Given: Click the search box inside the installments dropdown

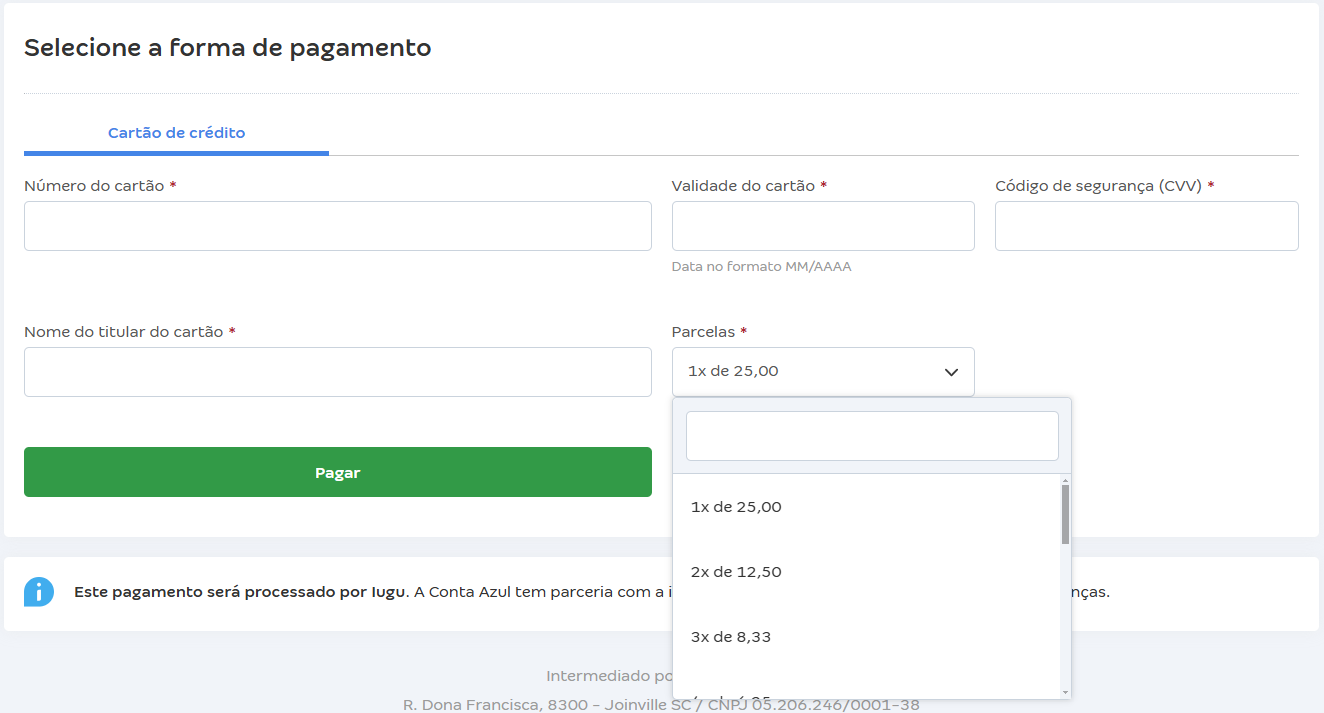Looking at the screenshot, I should [x=871, y=435].
